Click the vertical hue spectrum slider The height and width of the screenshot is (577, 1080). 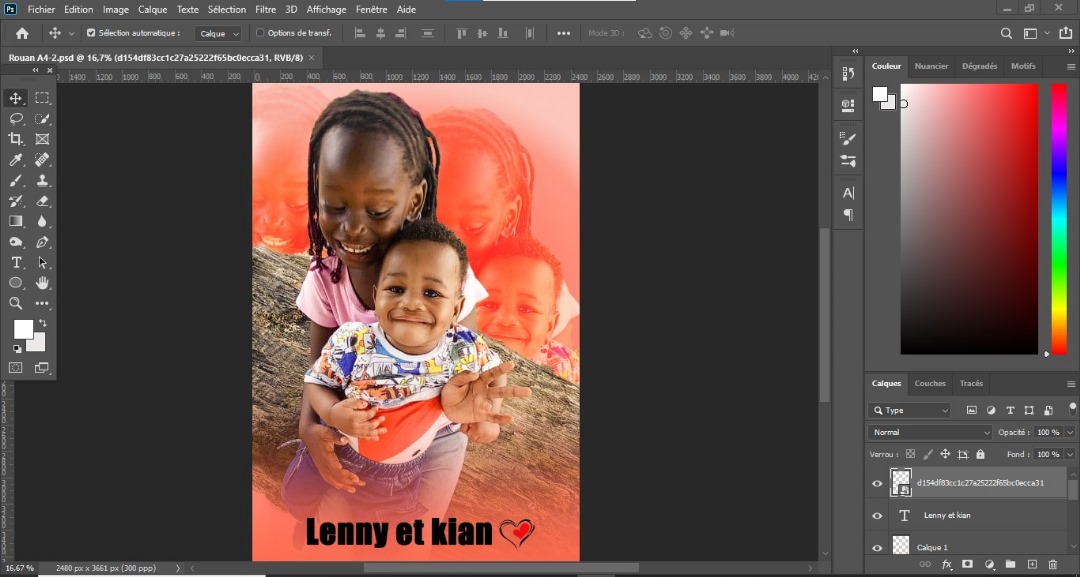[x=1058, y=218]
